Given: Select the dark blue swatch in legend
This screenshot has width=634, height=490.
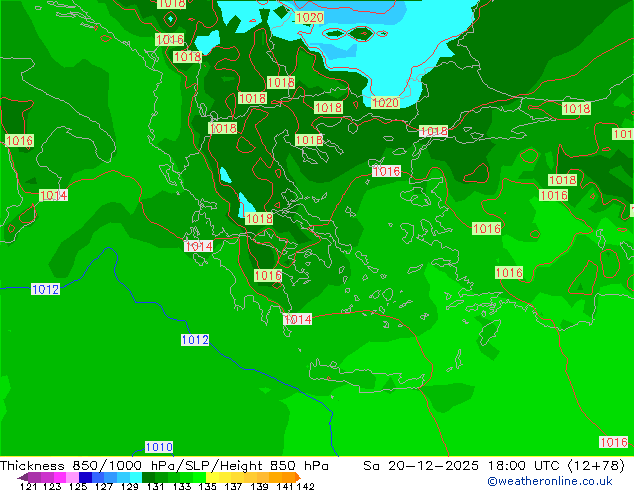Looking at the screenshot, I should [85, 477].
